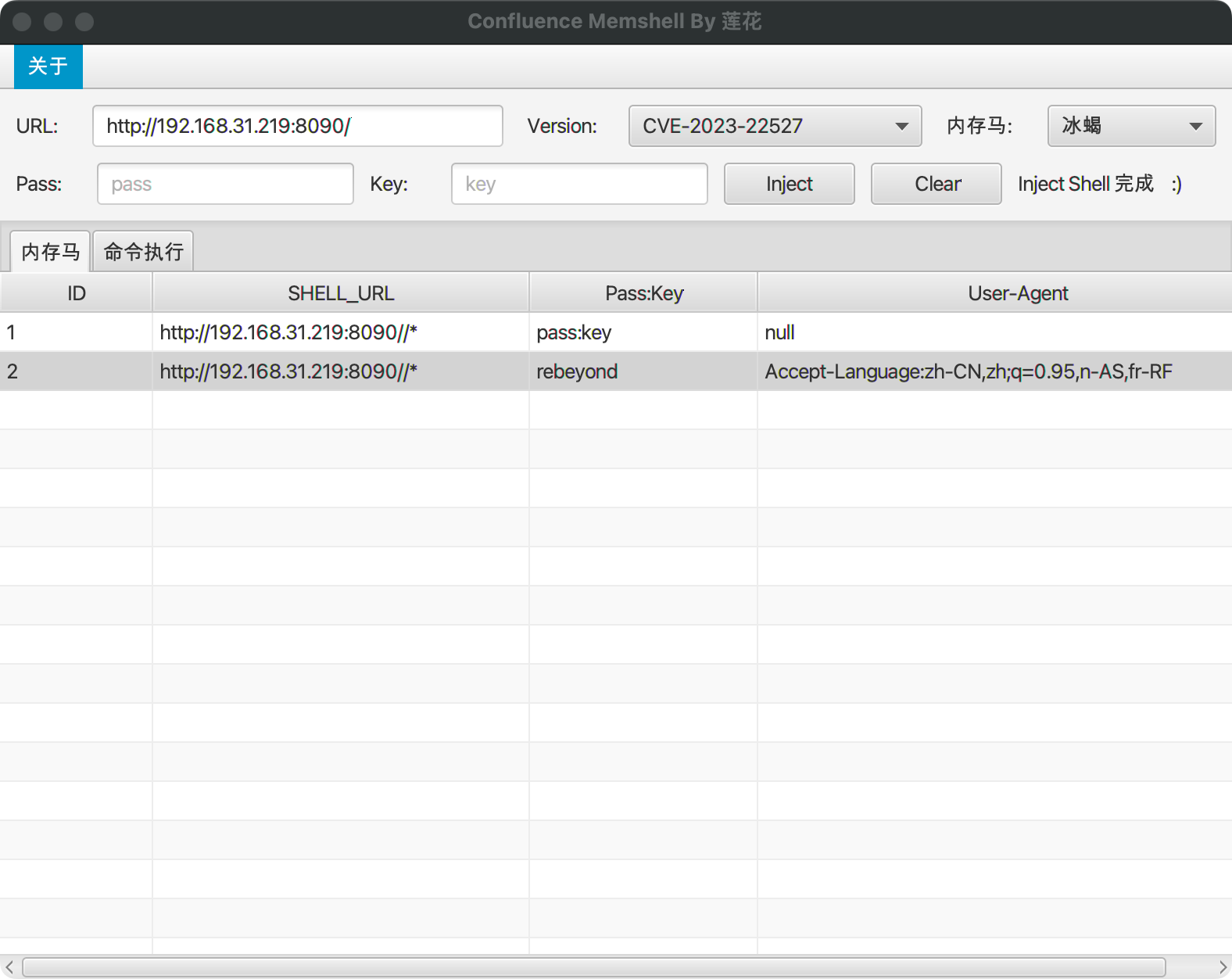Image resolution: width=1232 pixels, height=979 pixels.
Task: Click the pass:key cell
Action: [x=643, y=332]
